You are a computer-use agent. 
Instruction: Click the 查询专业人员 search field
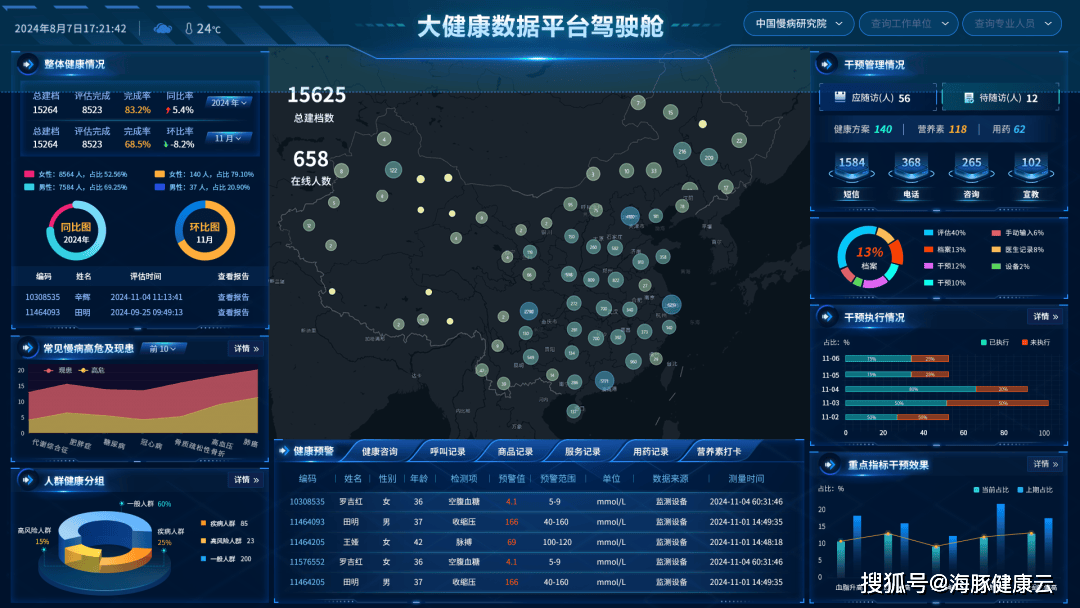pyautogui.click(x=1017, y=23)
